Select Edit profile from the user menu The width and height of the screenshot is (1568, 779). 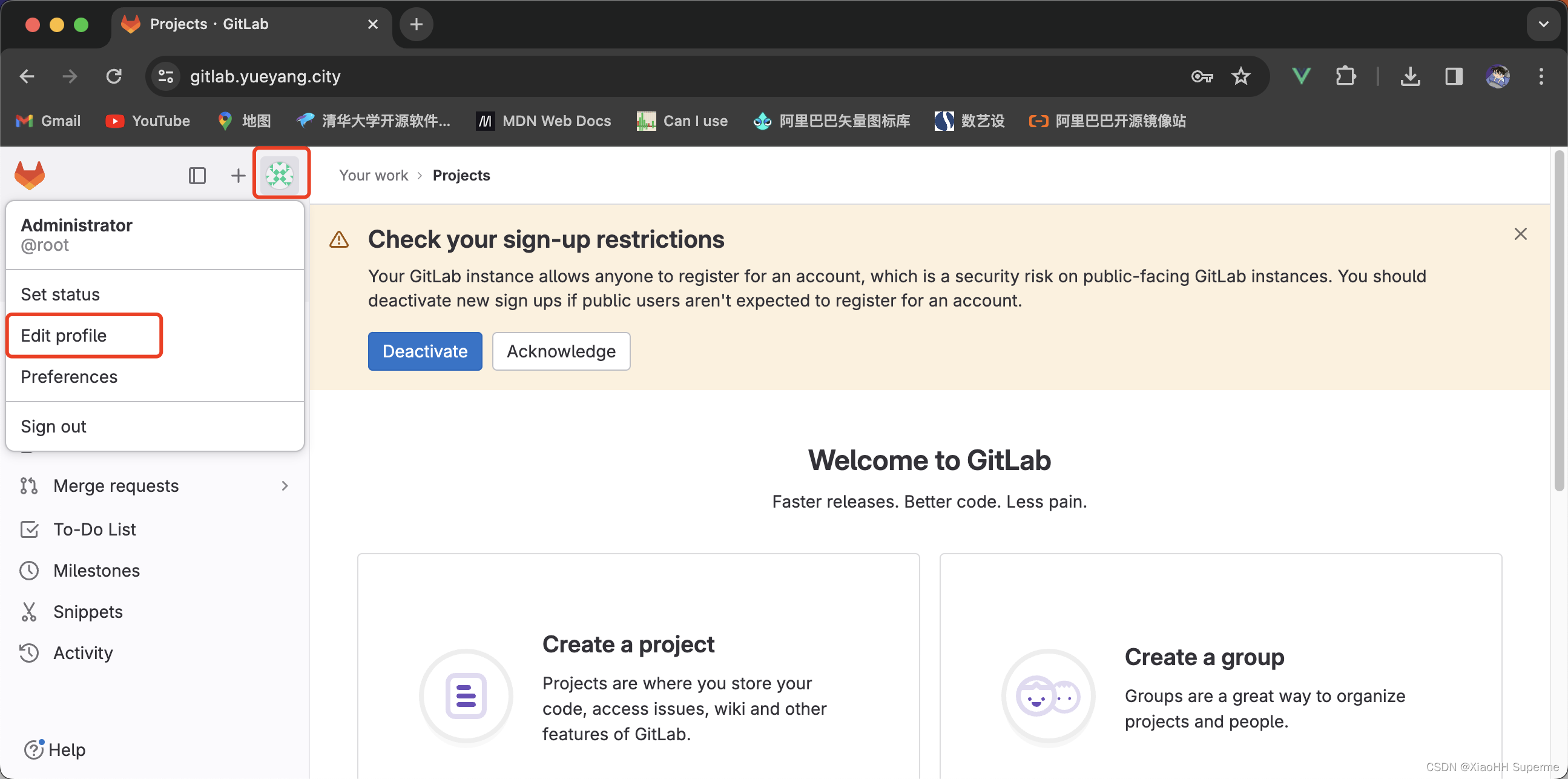point(64,335)
